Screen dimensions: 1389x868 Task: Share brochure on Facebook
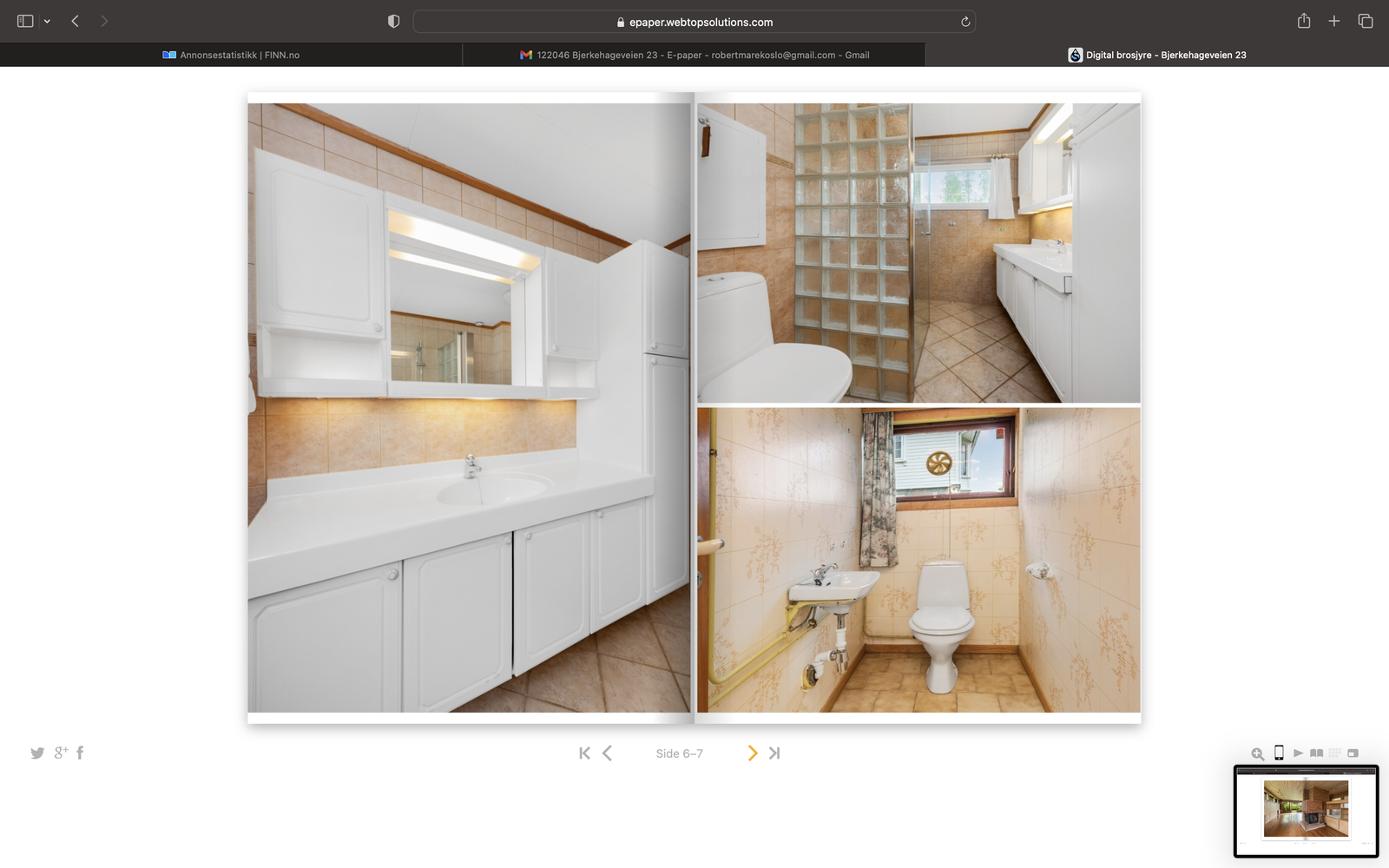point(80,753)
